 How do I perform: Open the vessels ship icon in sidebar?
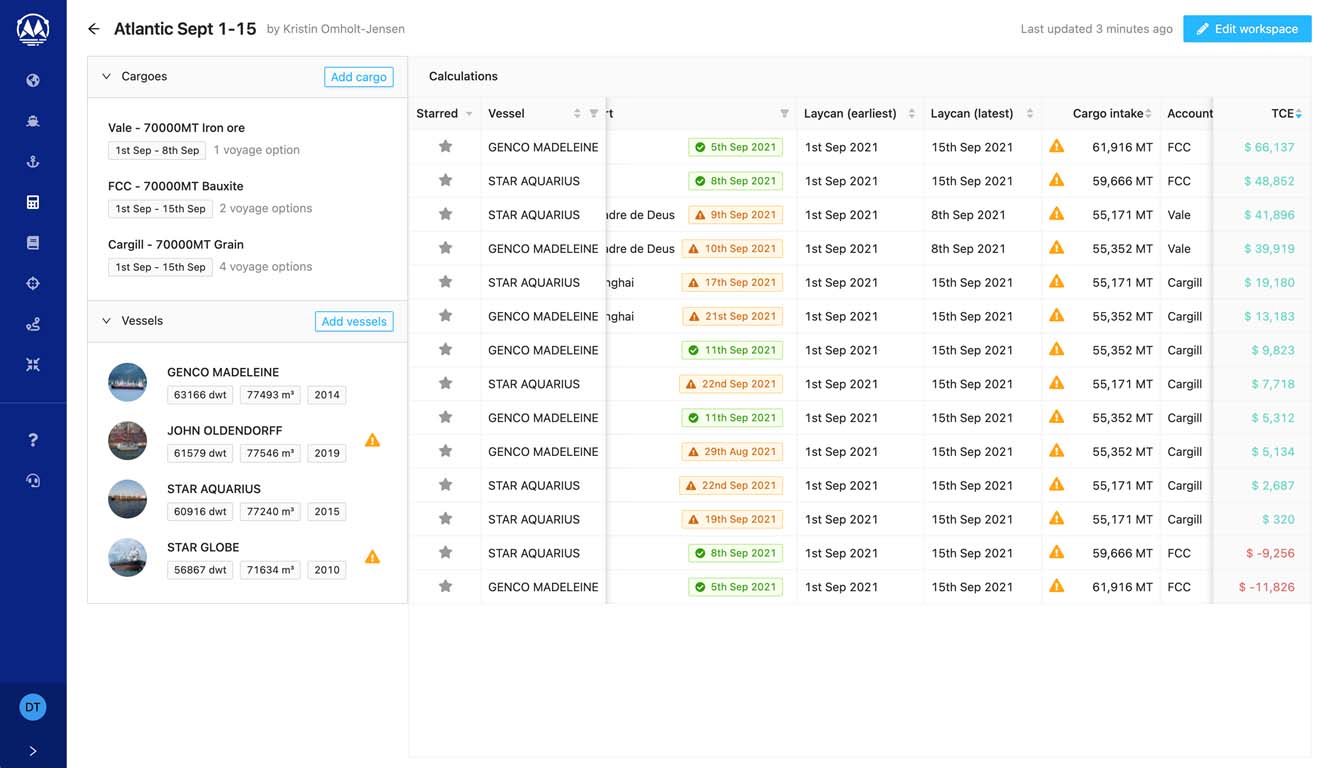(x=33, y=121)
